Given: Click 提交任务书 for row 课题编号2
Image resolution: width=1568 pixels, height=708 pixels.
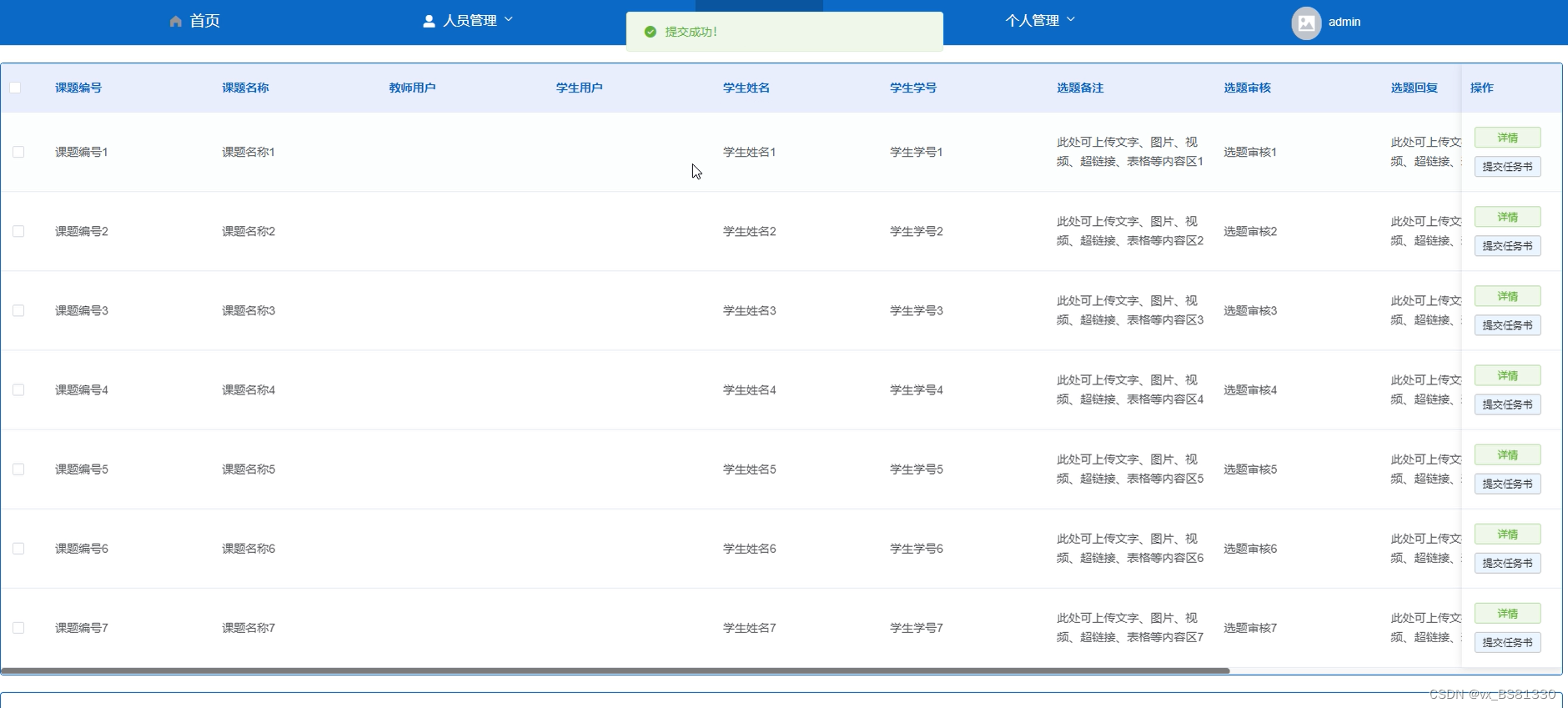Looking at the screenshot, I should pos(1507,246).
